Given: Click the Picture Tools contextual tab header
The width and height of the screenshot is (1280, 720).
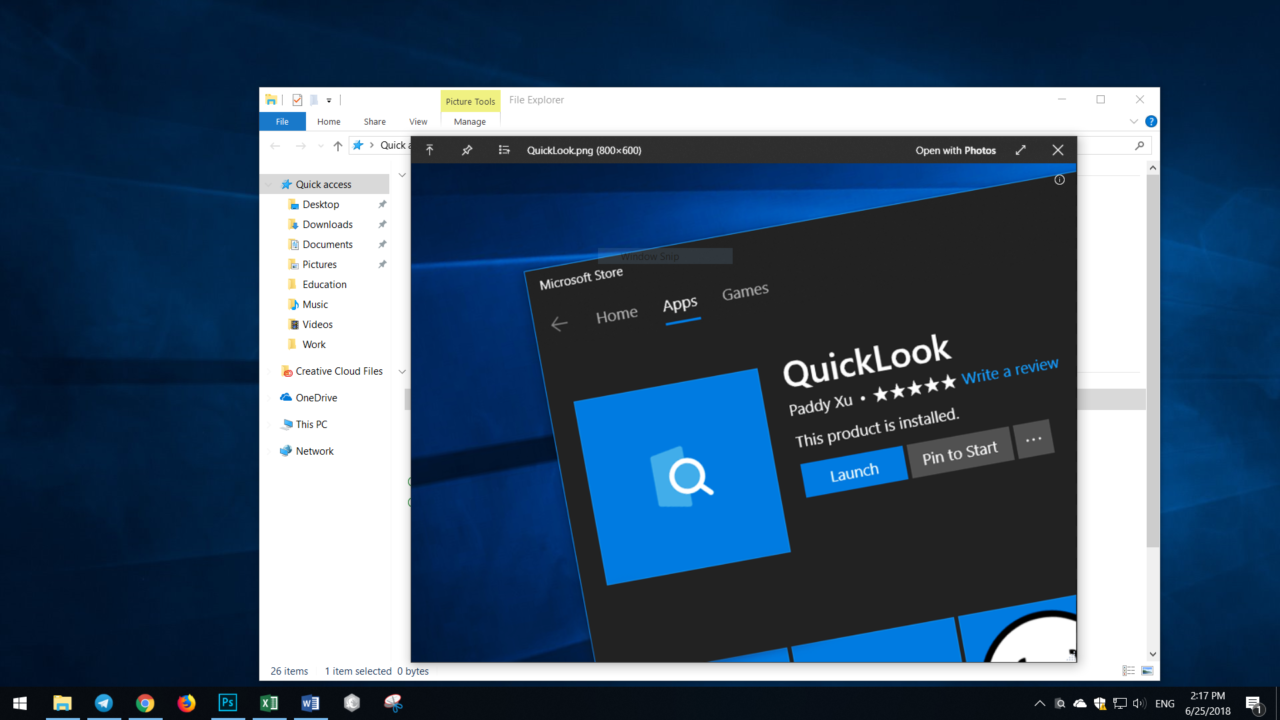Looking at the screenshot, I should coord(470,101).
